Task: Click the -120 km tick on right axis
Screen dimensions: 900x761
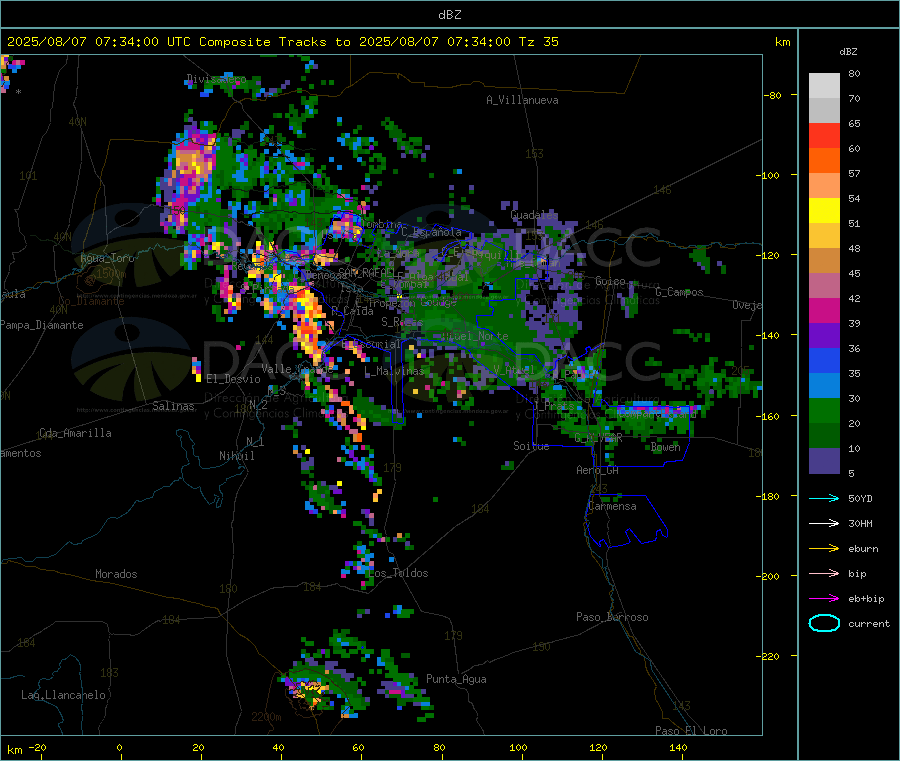Action: point(769,255)
